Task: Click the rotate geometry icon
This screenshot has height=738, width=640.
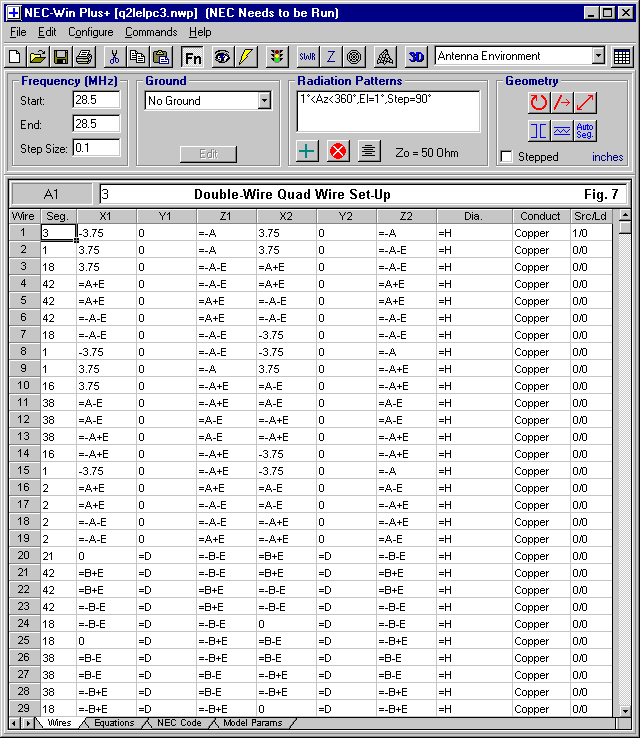Action: (539, 102)
